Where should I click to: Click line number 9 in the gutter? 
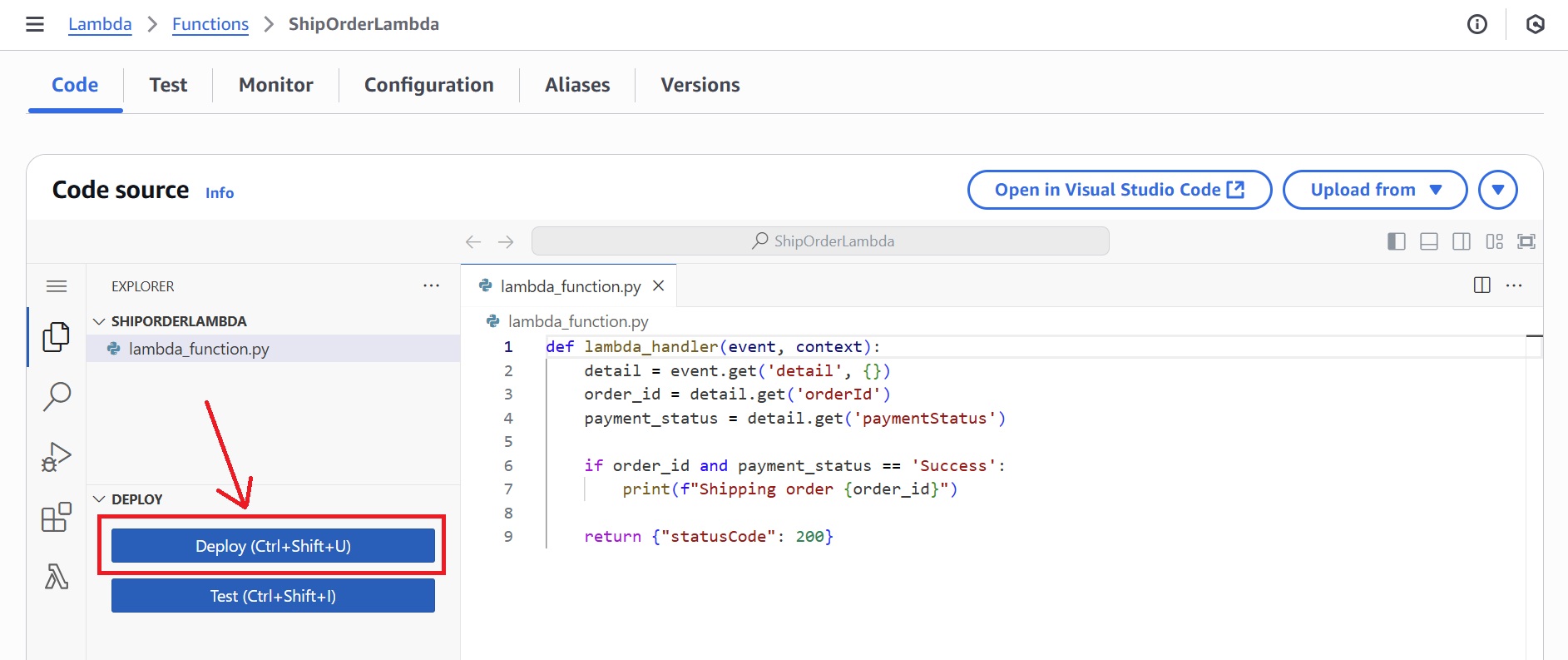(x=508, y=537)
